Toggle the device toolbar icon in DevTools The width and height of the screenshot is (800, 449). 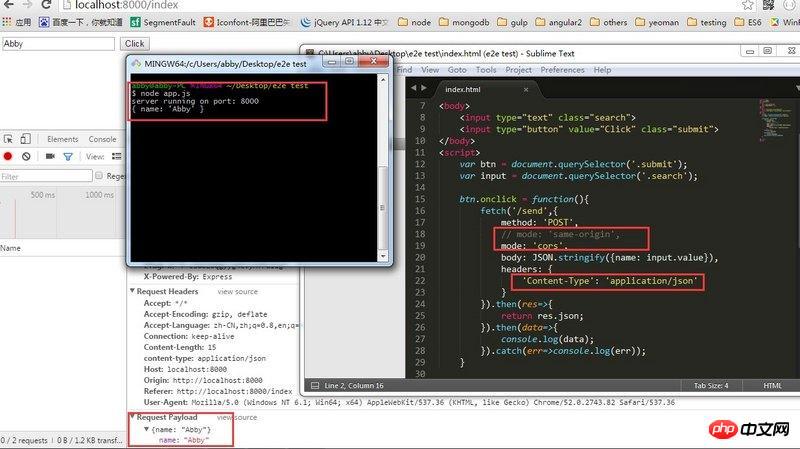tap(26, 139)
